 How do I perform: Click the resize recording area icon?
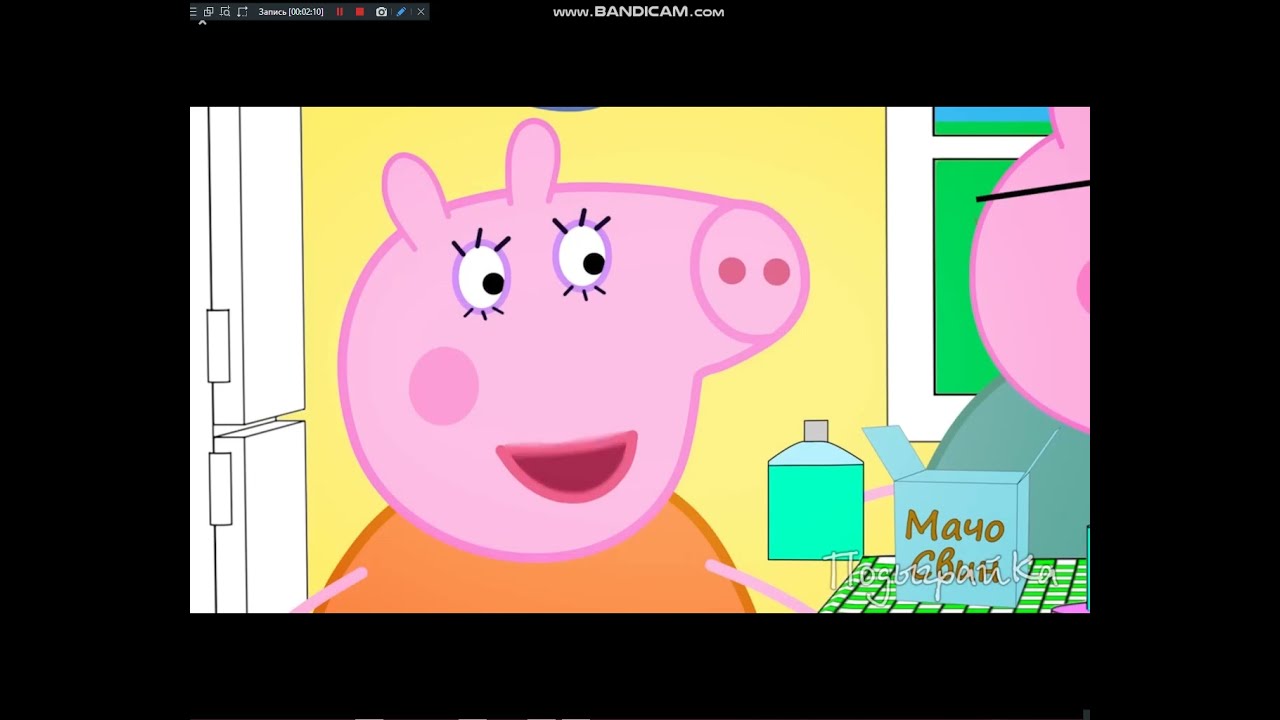click(x=242, y=12)
